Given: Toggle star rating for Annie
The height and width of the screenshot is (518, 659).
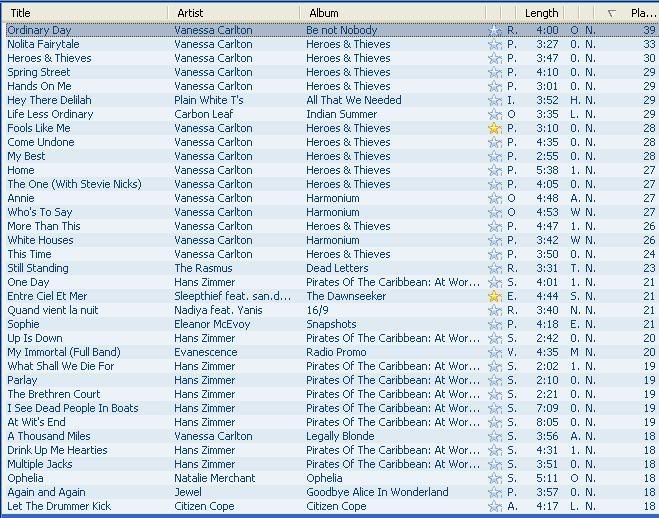Looking at the screenshot, I should pos(495,198).
